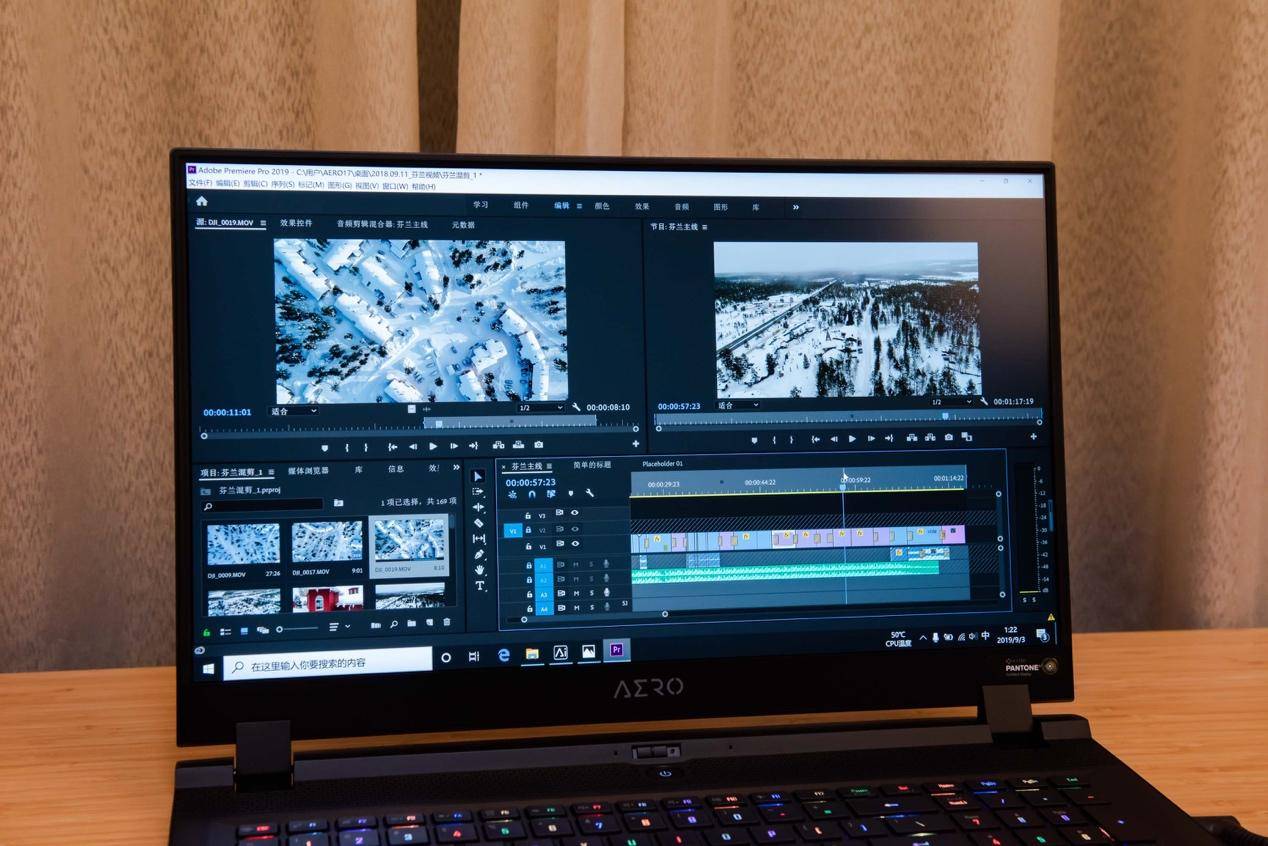Open Project panel hamburger menu
Viewport: 1268px width, 846px height.
point(272,472)
